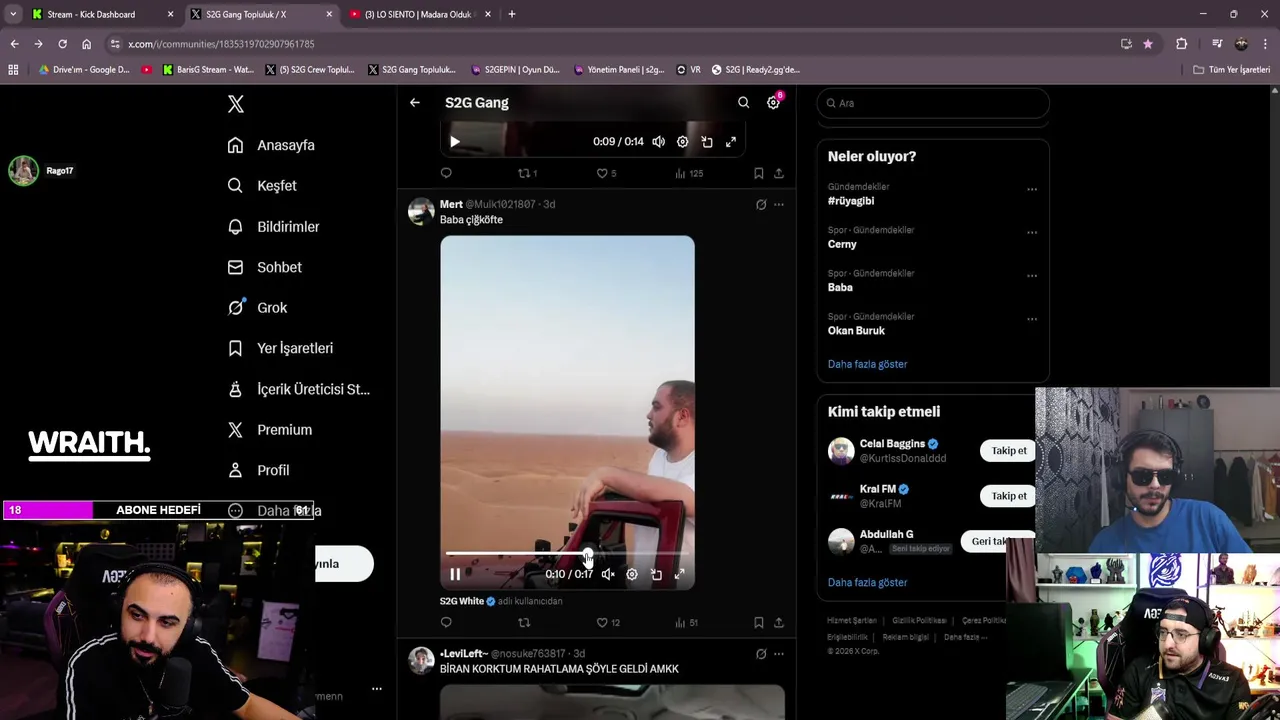Like the post with 5 likes
This screenshot has height=720, width=1280.
pos(606,173)
